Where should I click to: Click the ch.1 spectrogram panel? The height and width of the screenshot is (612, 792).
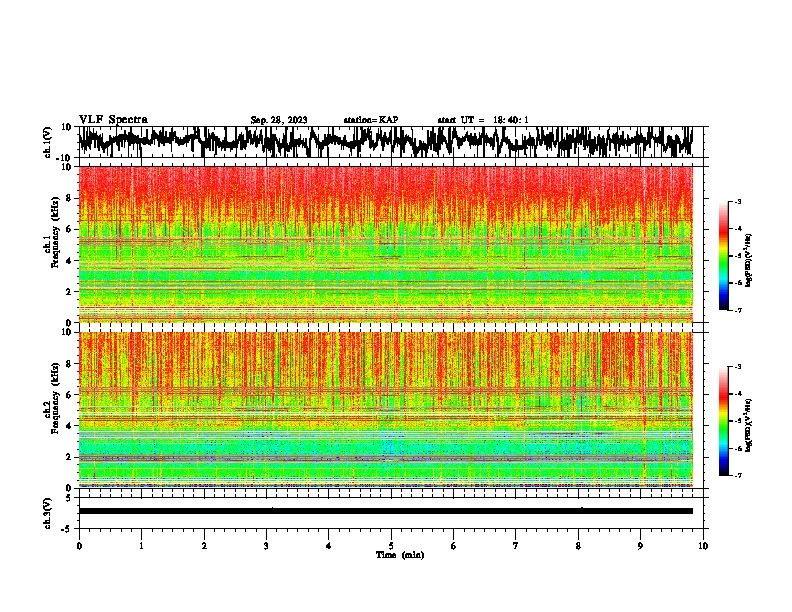pos(385,244)
